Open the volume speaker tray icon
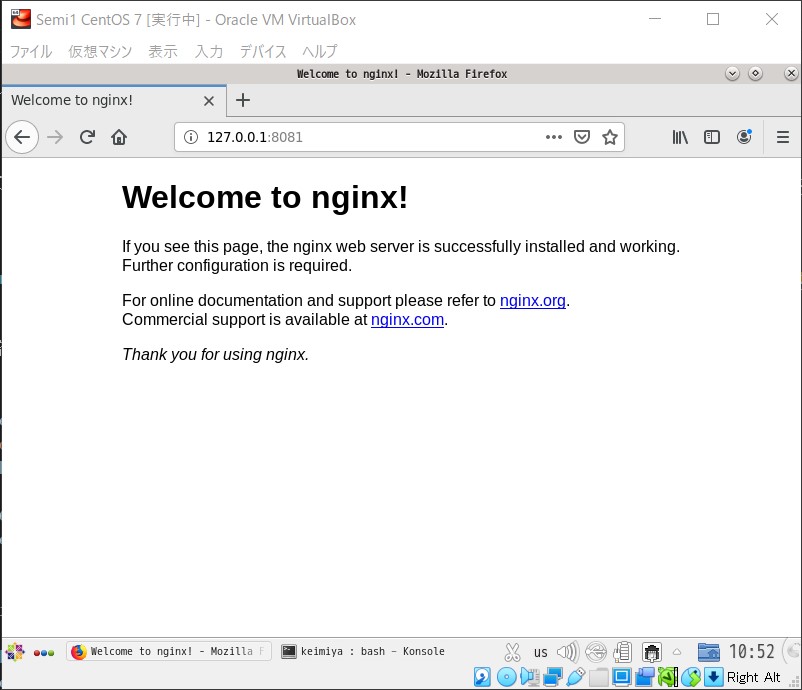 568,652
